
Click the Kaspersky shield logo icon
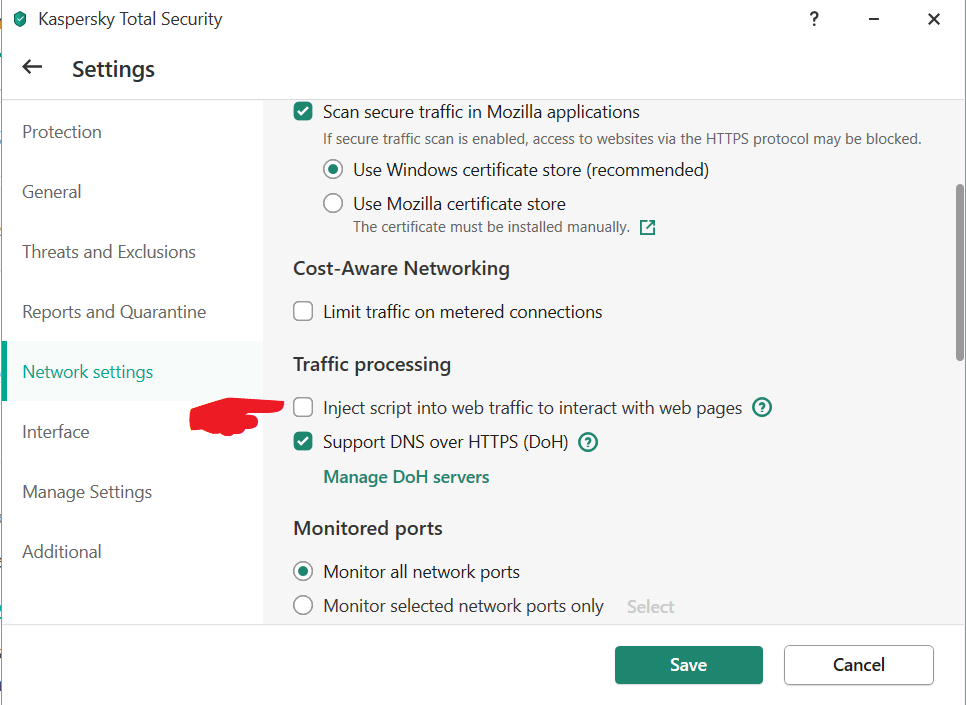click(20, 19)
